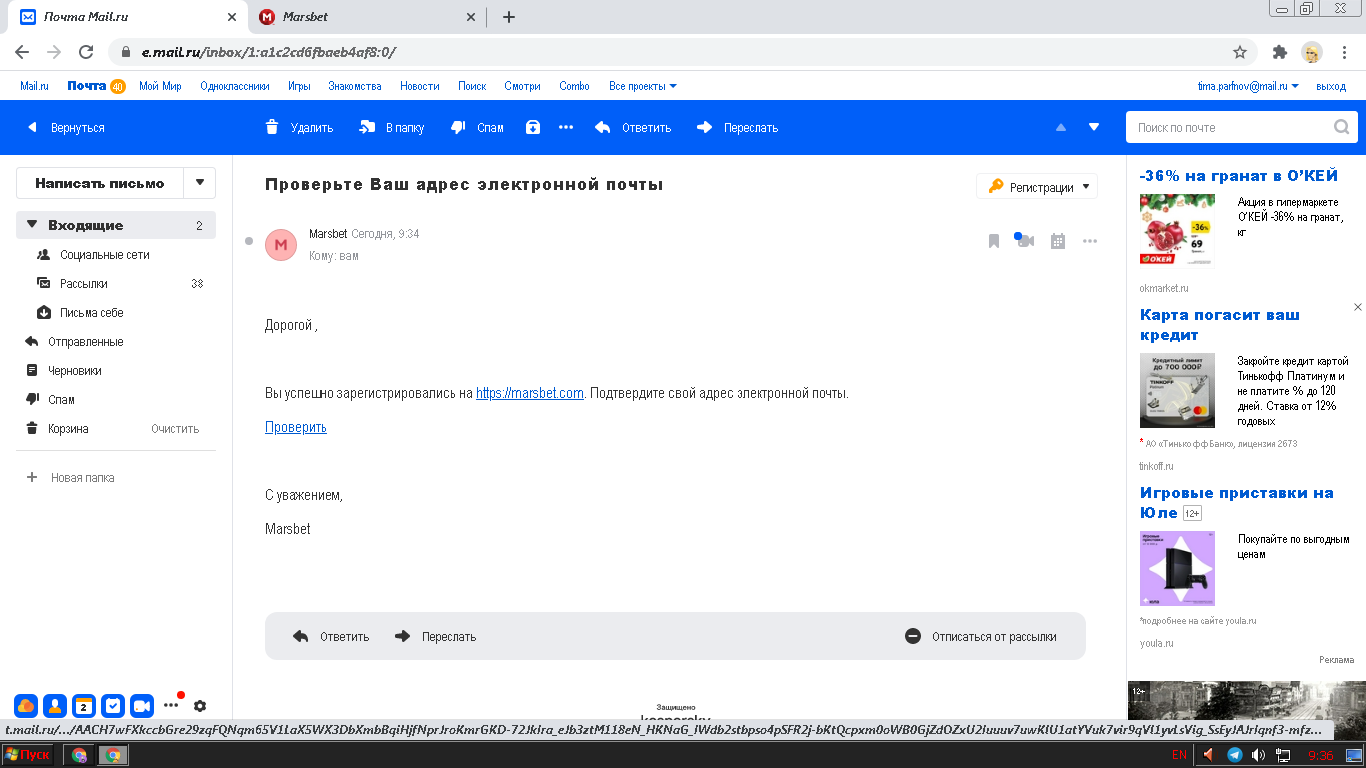
Task: Open Игры in the top portal menu
Action: click(x=299, y=86)
